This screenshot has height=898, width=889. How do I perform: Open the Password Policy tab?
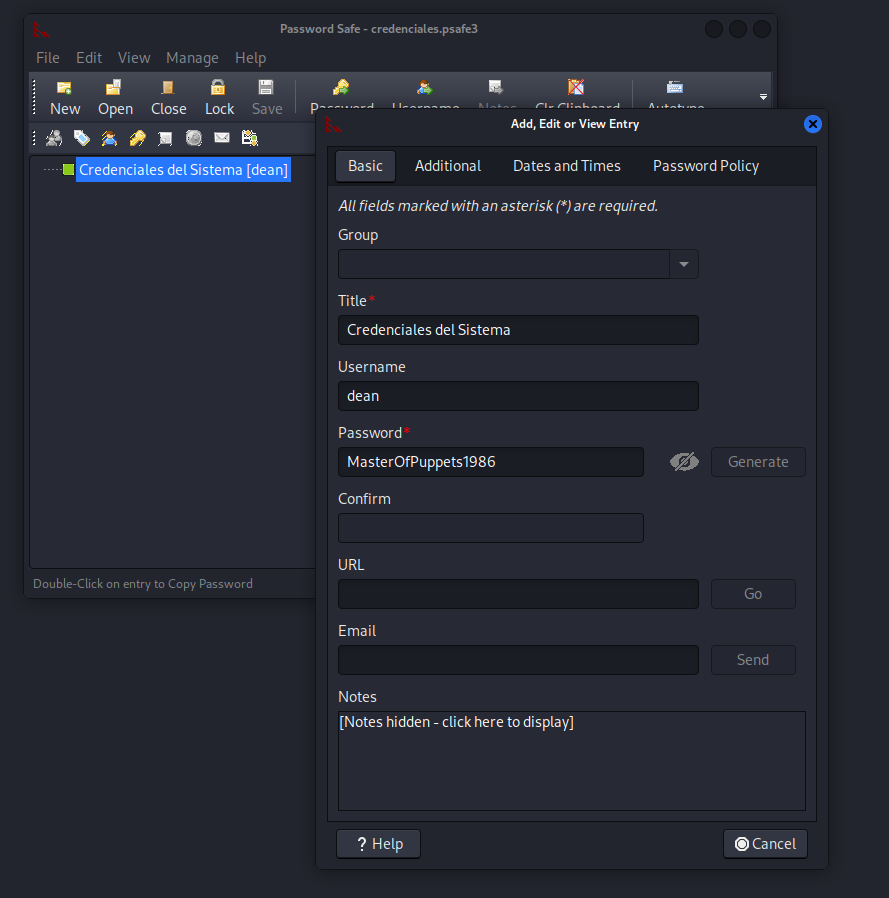click(x=705, y=166)
